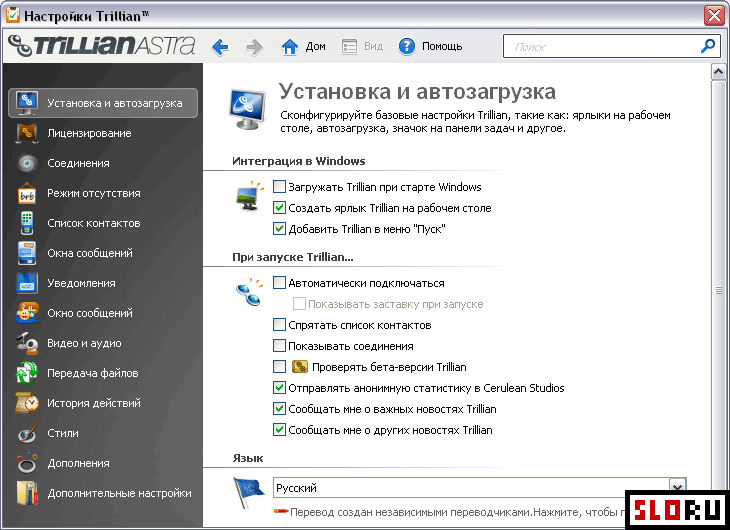Select Видео и аудио in the sidebar
The width and height of the screenshot is (730, 530).
click(84, 343)
